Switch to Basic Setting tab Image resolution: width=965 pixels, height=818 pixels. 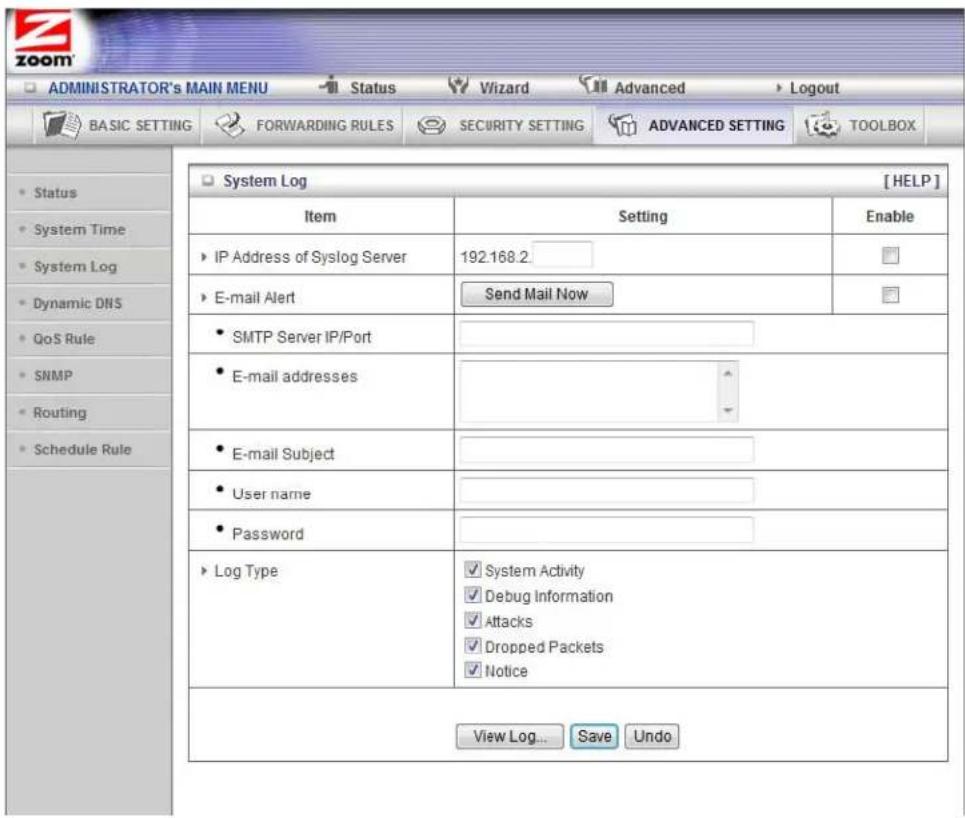118,125
